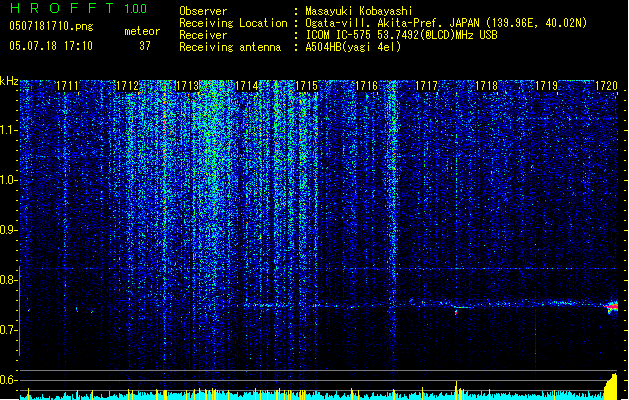Click the Receiving Location label
Screen dimensions: 629x400
(x=233, y=23)
